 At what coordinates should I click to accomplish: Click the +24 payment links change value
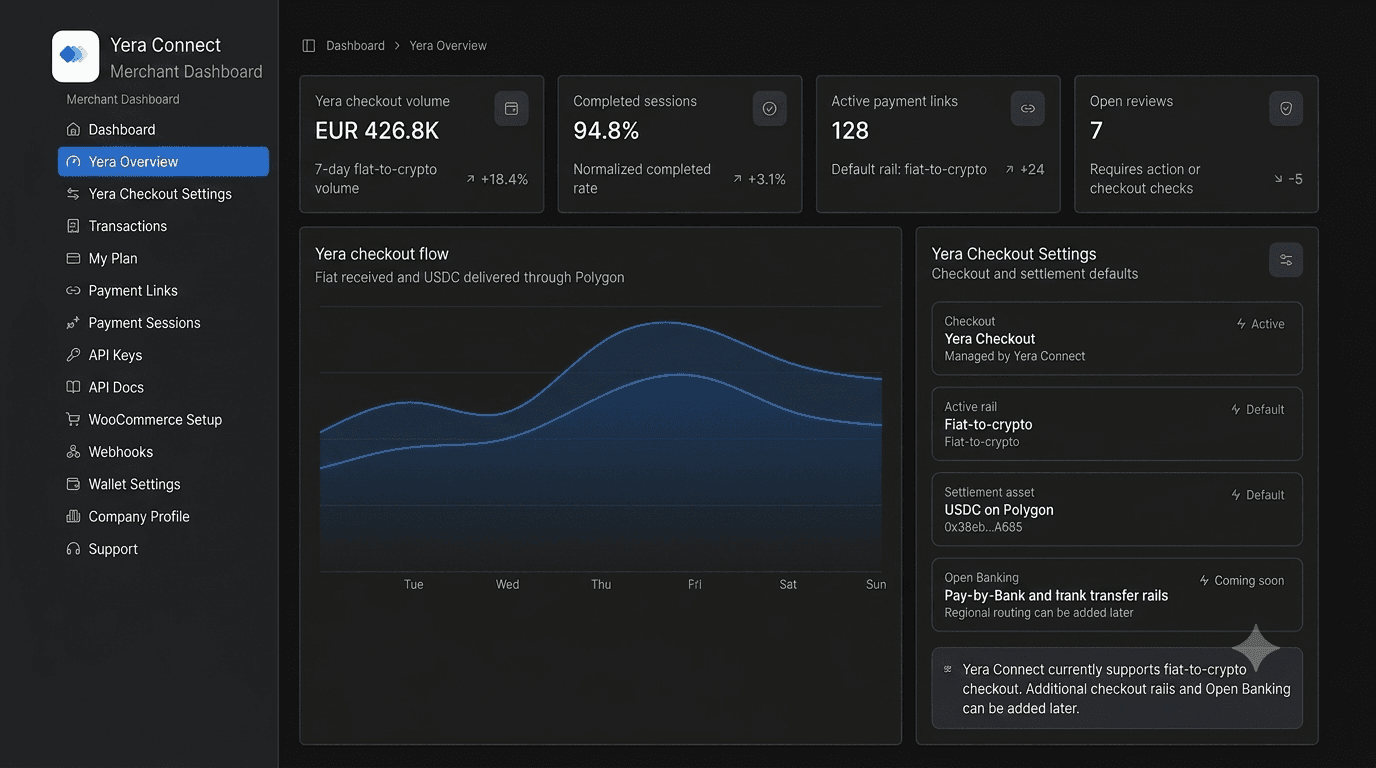point(1025,170)
